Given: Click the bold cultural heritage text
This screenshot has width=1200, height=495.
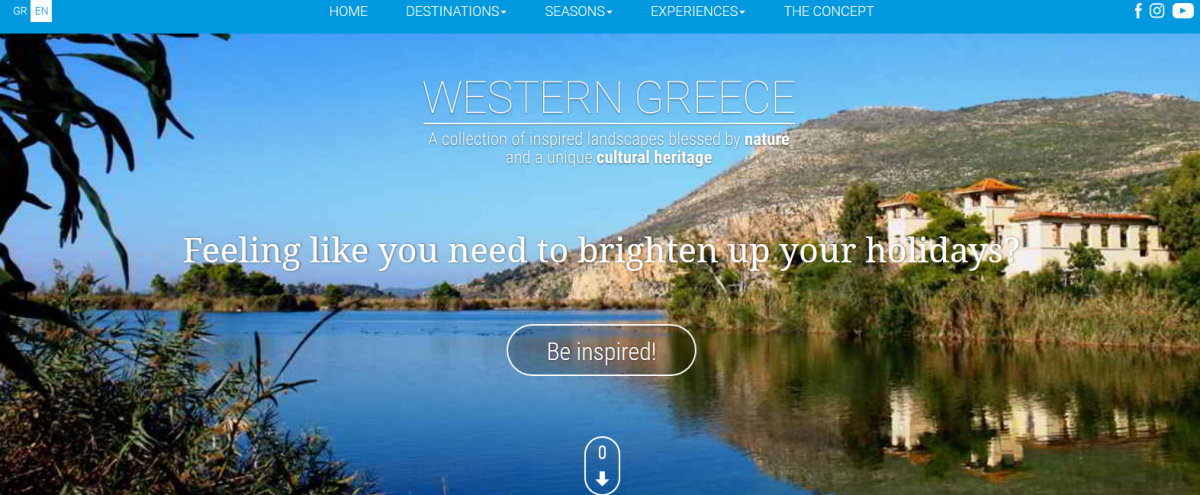Looking at the screenshot, I should pyautogui.click(x=654, y=158).
